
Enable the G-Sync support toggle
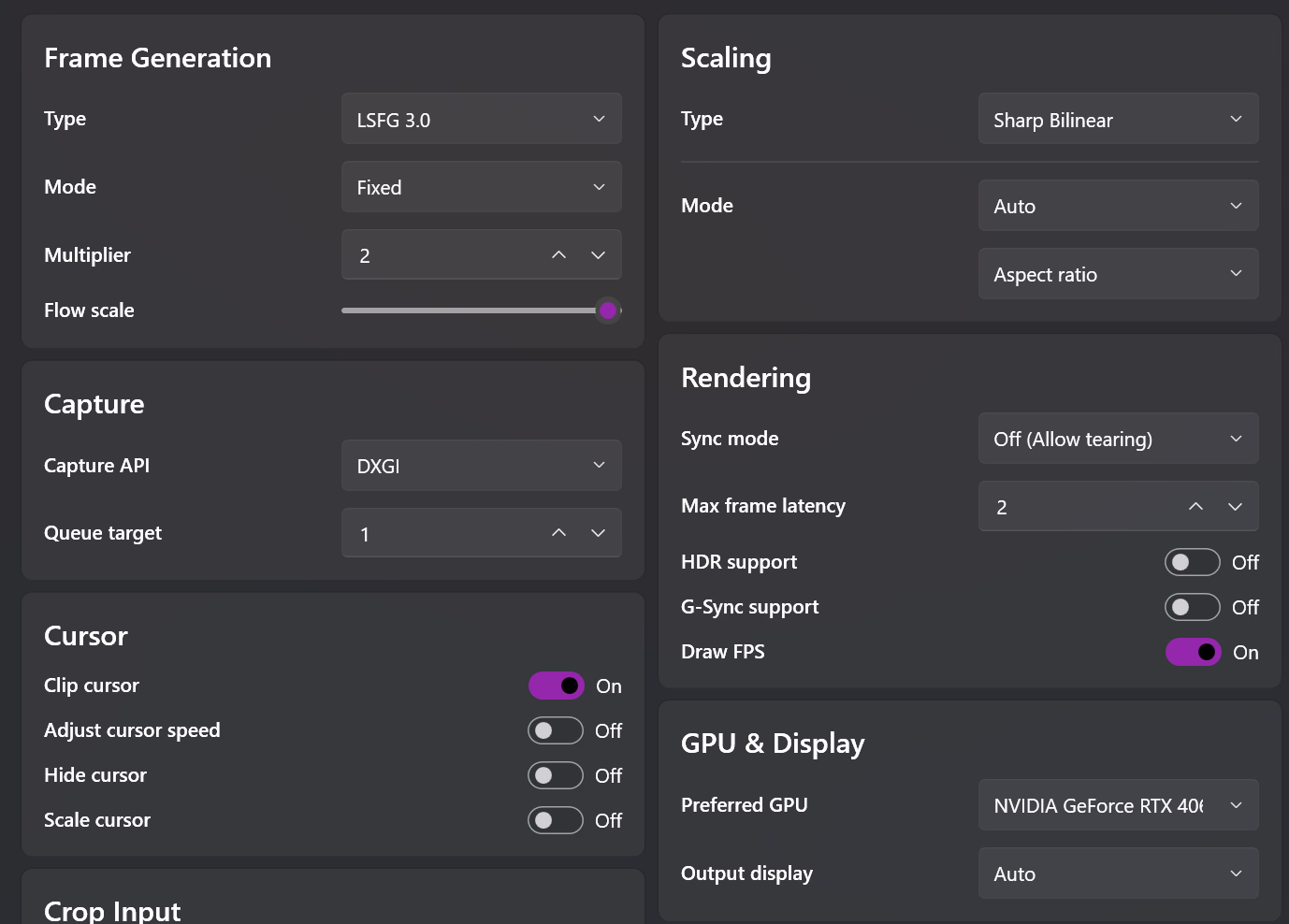click(1193, 607)
